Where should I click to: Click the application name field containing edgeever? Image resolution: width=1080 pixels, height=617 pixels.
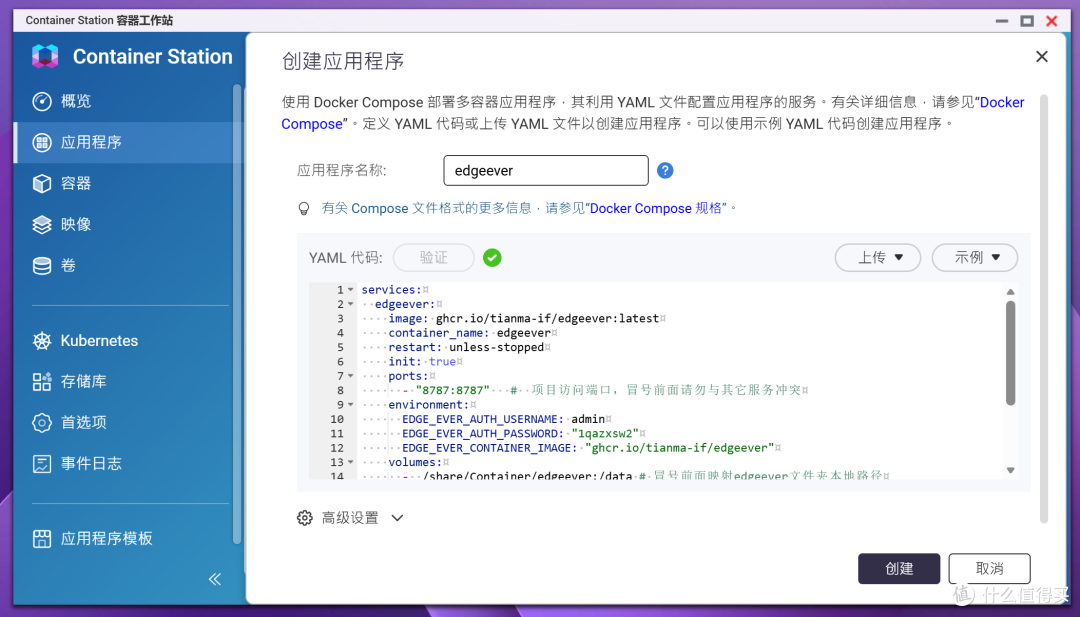click(x=546, y=170)
